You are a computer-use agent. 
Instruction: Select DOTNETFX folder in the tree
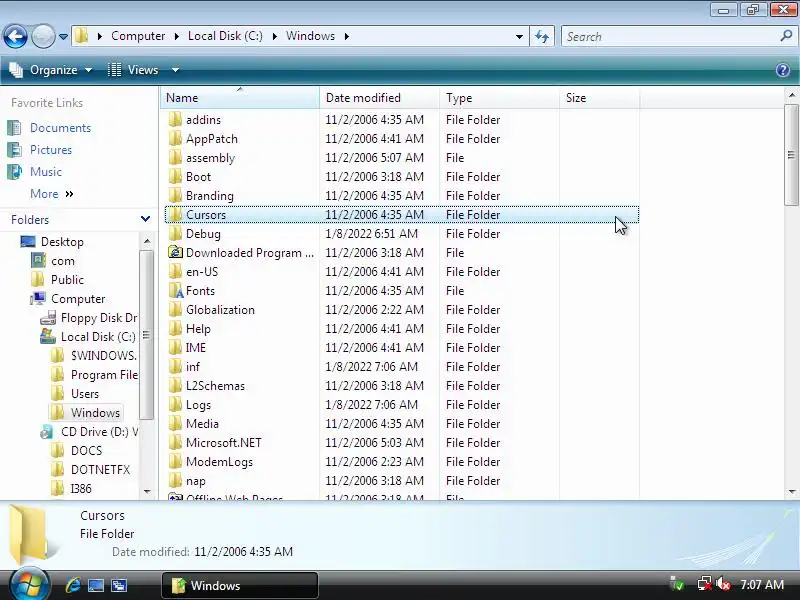100,469
